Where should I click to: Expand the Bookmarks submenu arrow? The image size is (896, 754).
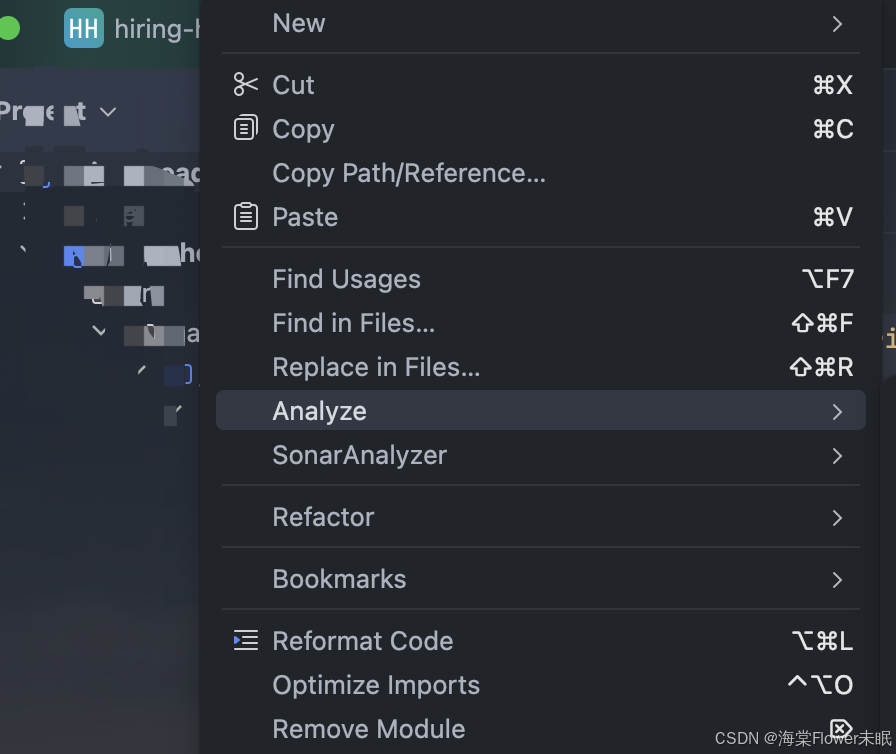[x=837, y=580]
